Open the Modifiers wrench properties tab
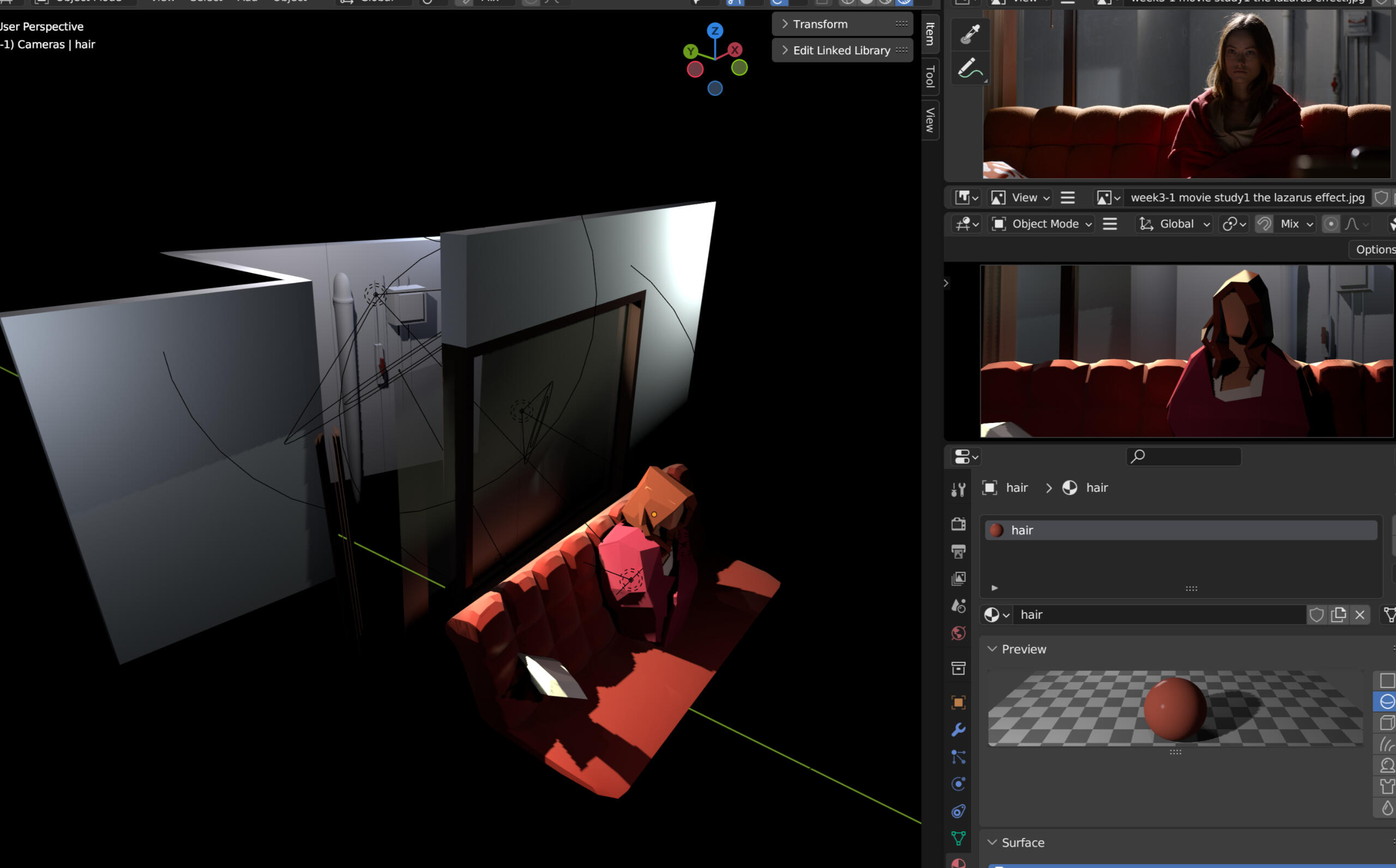This screenshot has height=868, width=1396. [958, 729]
